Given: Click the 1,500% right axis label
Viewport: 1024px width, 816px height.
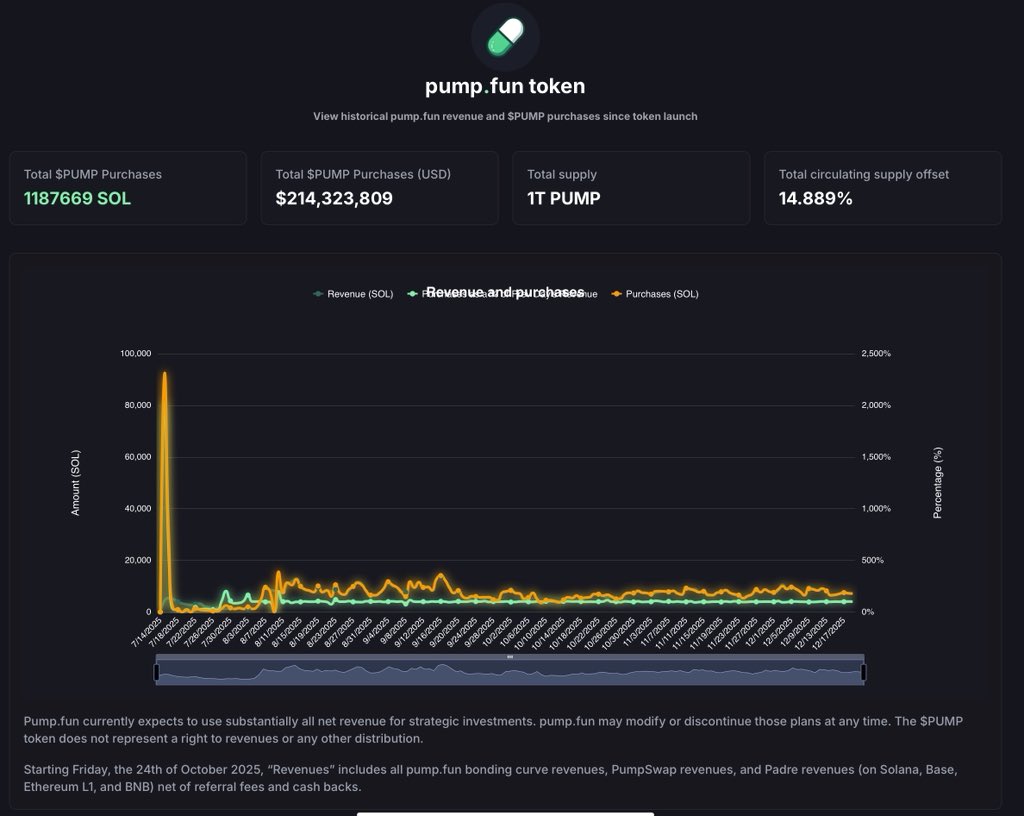Looking at the screenshot, I should point(876,456).
